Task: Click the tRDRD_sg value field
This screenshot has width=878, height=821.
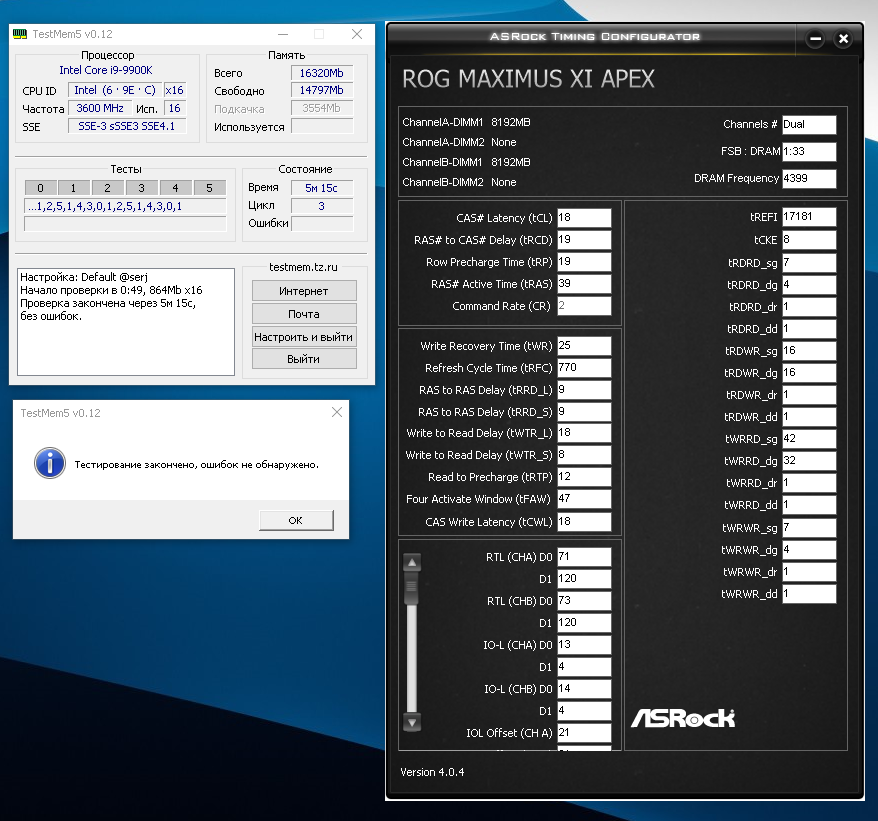Action: [x=809, y=263]
